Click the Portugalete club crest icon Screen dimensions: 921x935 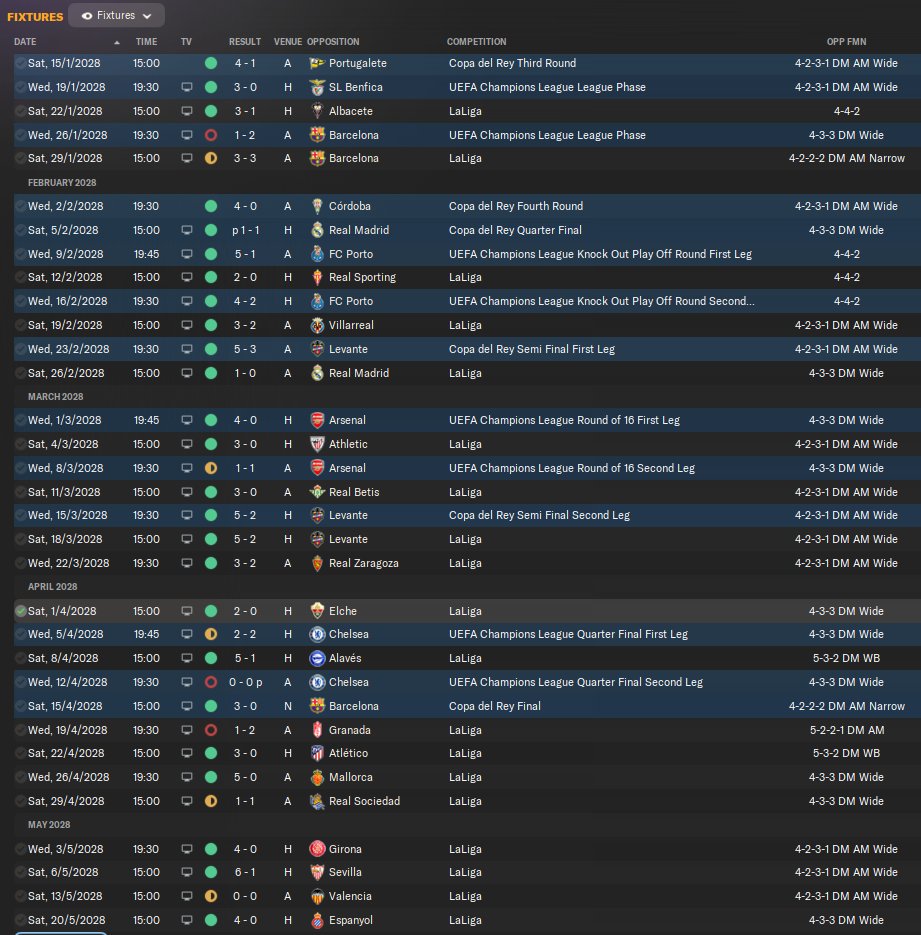point(317,63)
